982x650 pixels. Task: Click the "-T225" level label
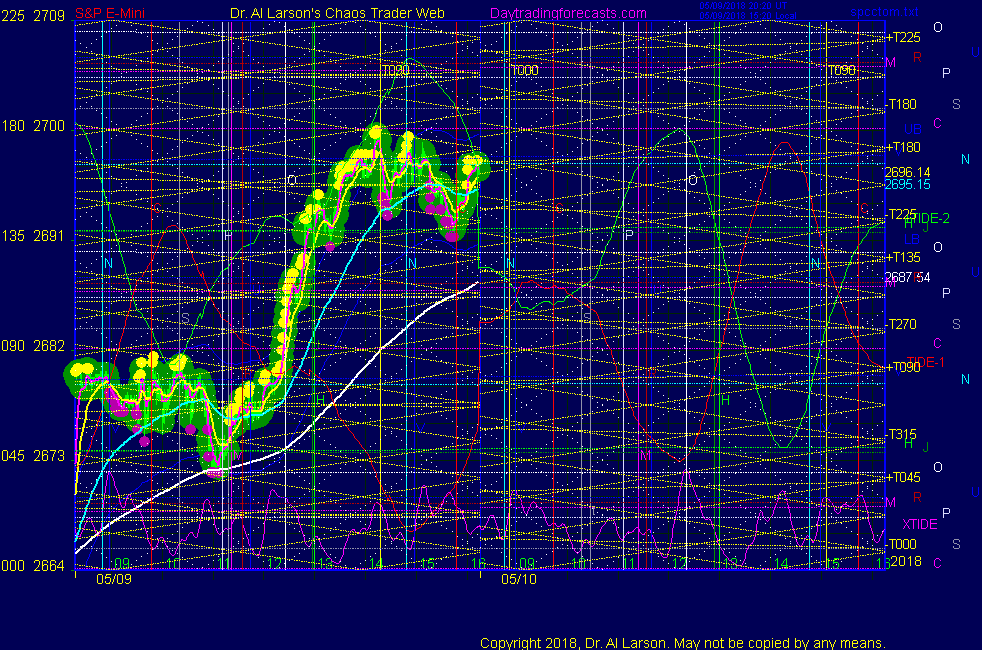(901, 214)
